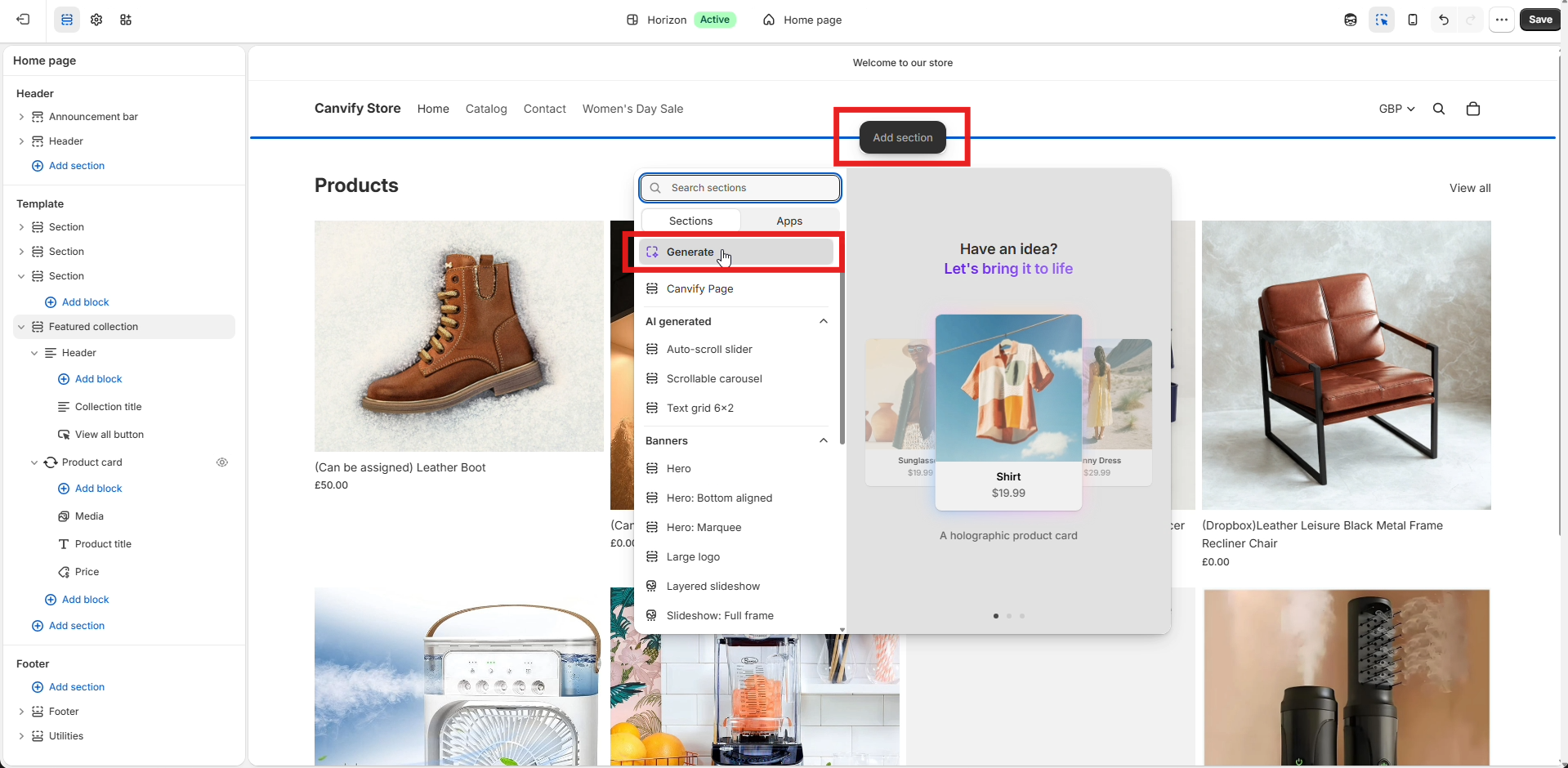Open theme settings gear icon

(96, 20)
